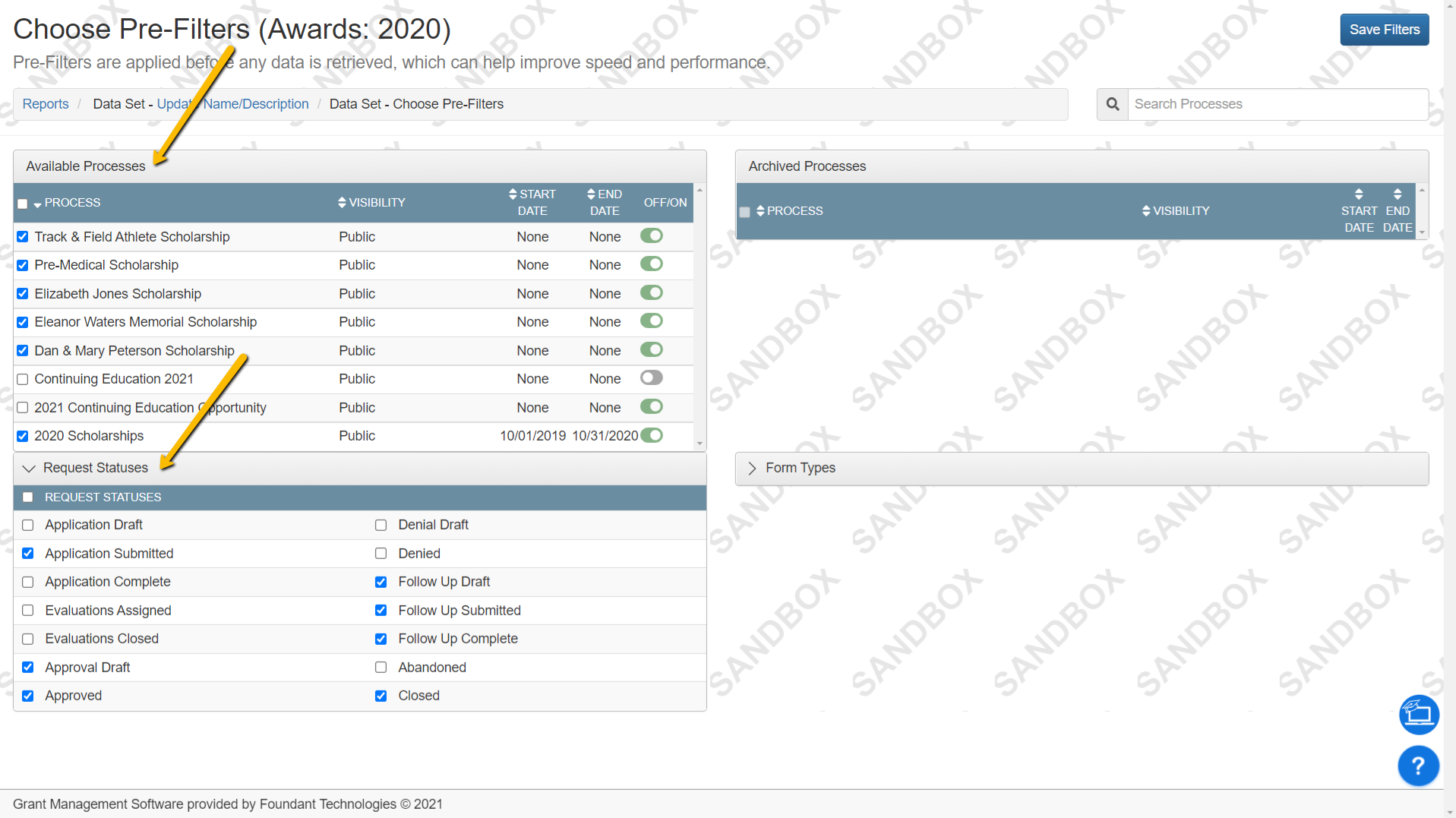This screenshot has width=1456, height=818.
Task: Sort archived processes by End Date
Action: (1398, 211)
